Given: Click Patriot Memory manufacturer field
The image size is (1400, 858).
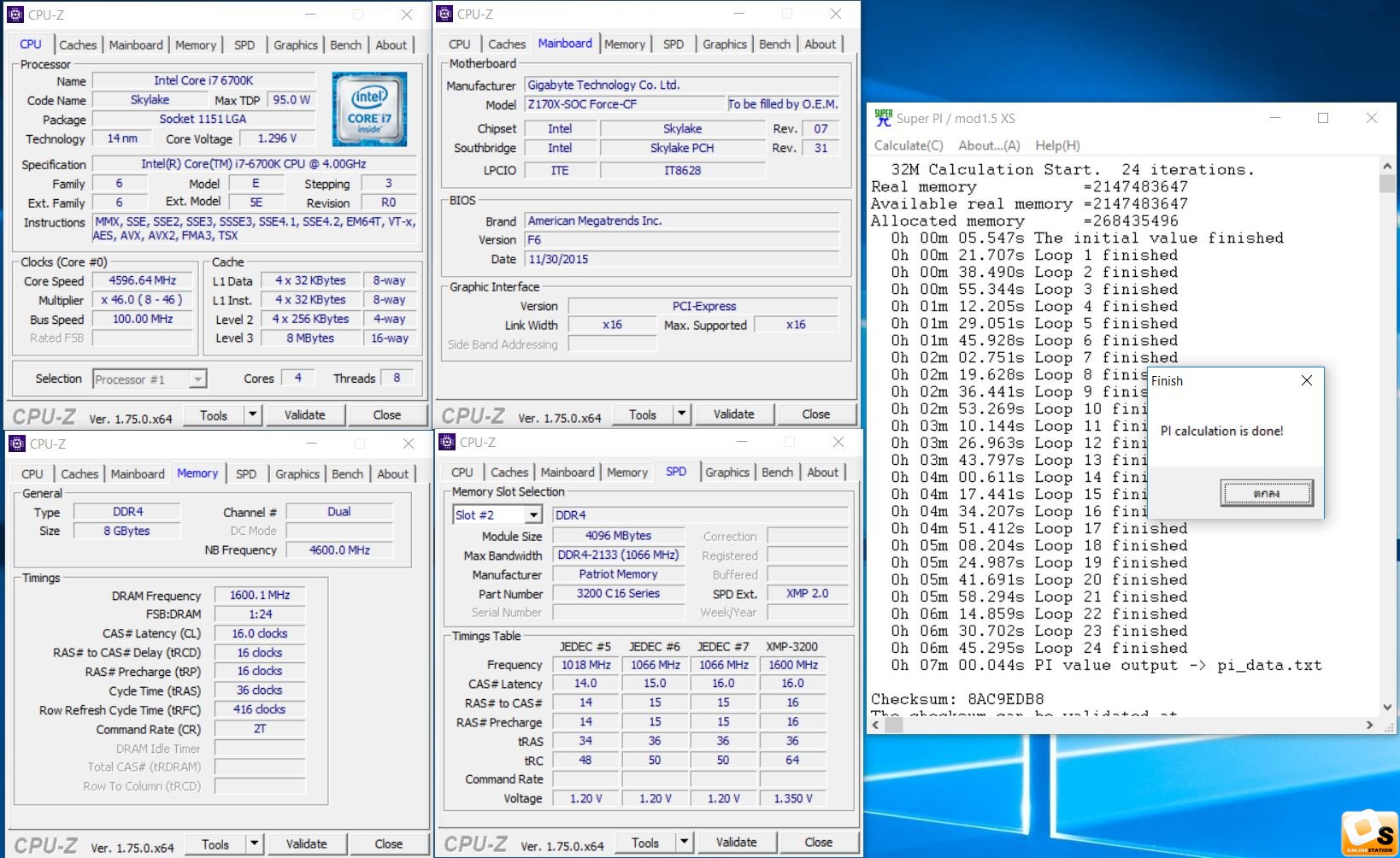Looking at the screenshot, I should point(619,574).
